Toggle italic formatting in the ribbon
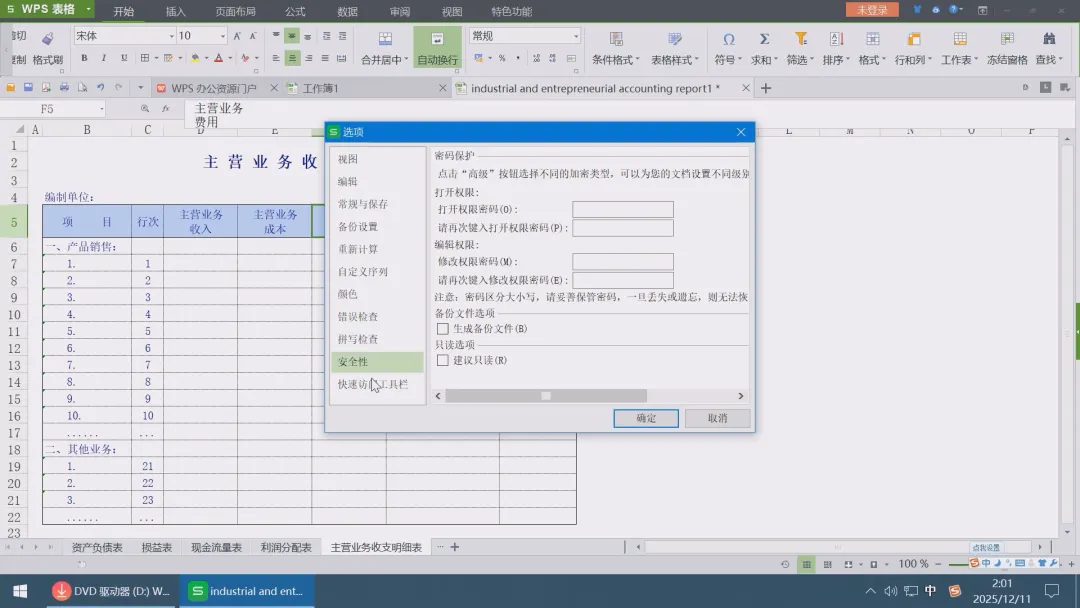Screen dimensions: 1080x608 [x=104, y=59]
